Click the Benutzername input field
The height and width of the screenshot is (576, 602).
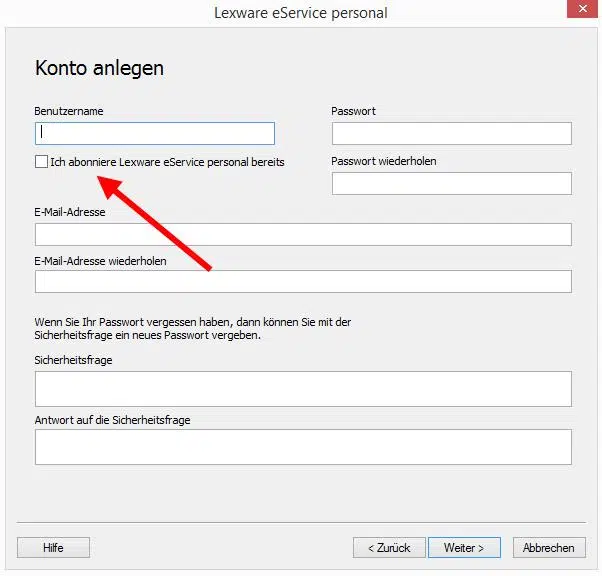tap(155, 134)
